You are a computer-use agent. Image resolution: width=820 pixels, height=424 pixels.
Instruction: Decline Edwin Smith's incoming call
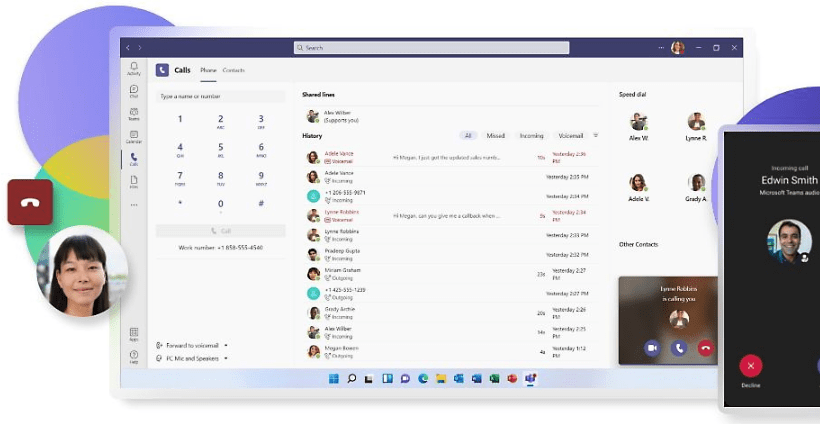(751, 365)
